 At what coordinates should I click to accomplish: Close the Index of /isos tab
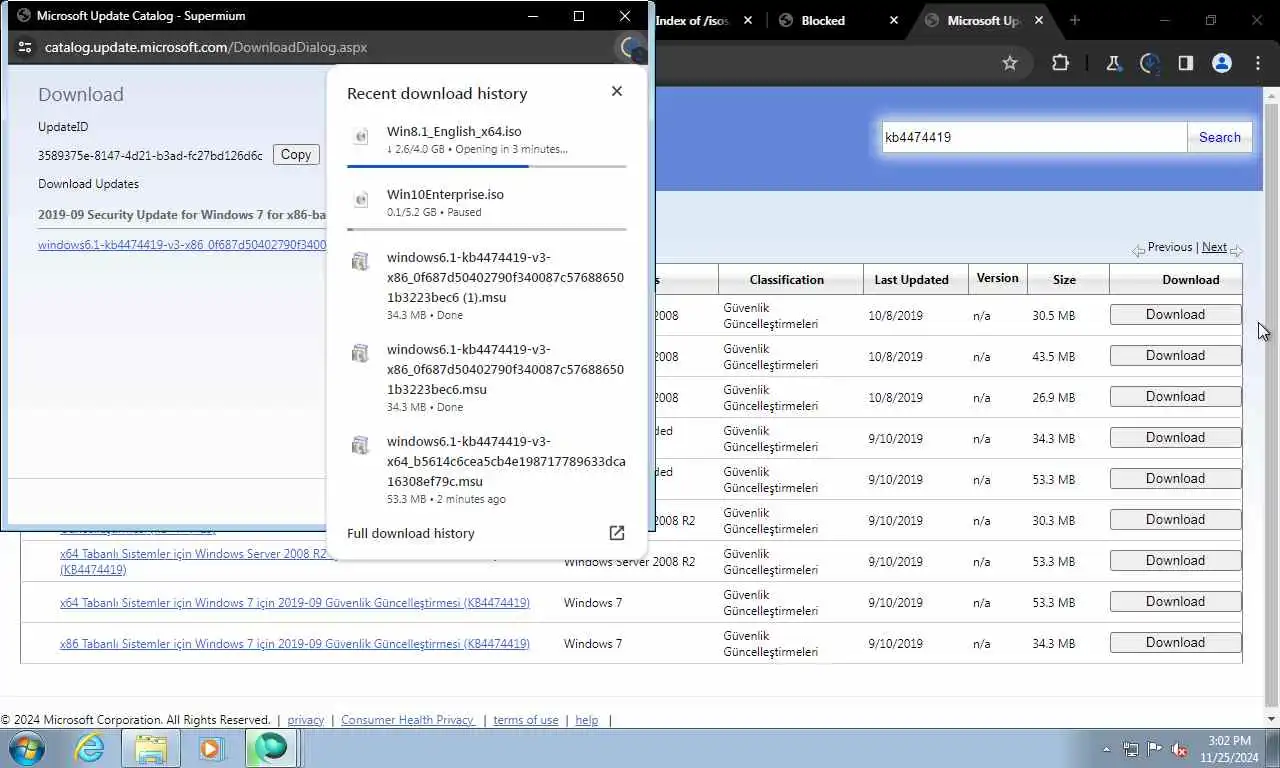coord(748,20)
